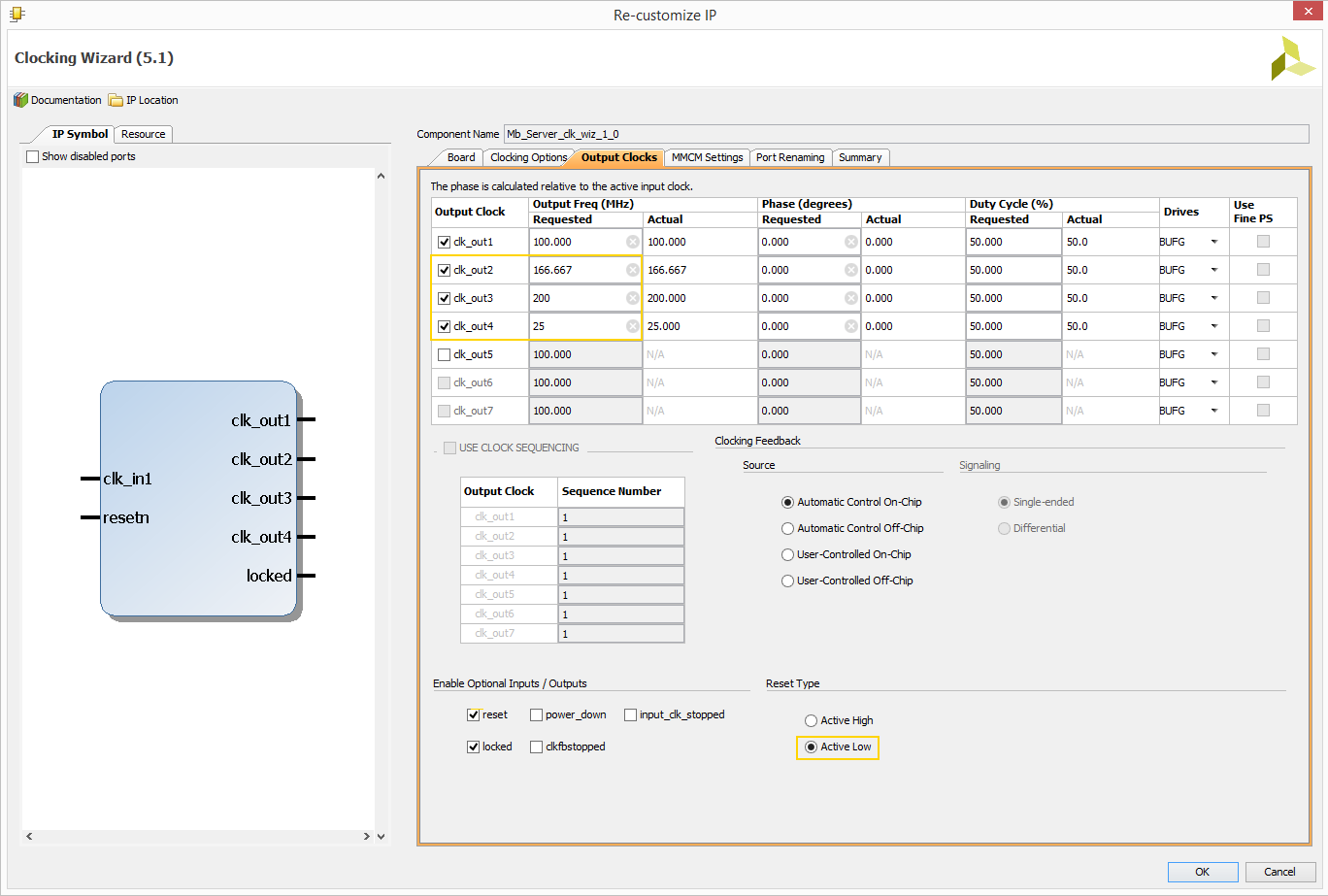The height and width of the screenshot is (896, 1328).
Task: Clear the clk_out4 requested frequency value
Action: click(632, 326)
